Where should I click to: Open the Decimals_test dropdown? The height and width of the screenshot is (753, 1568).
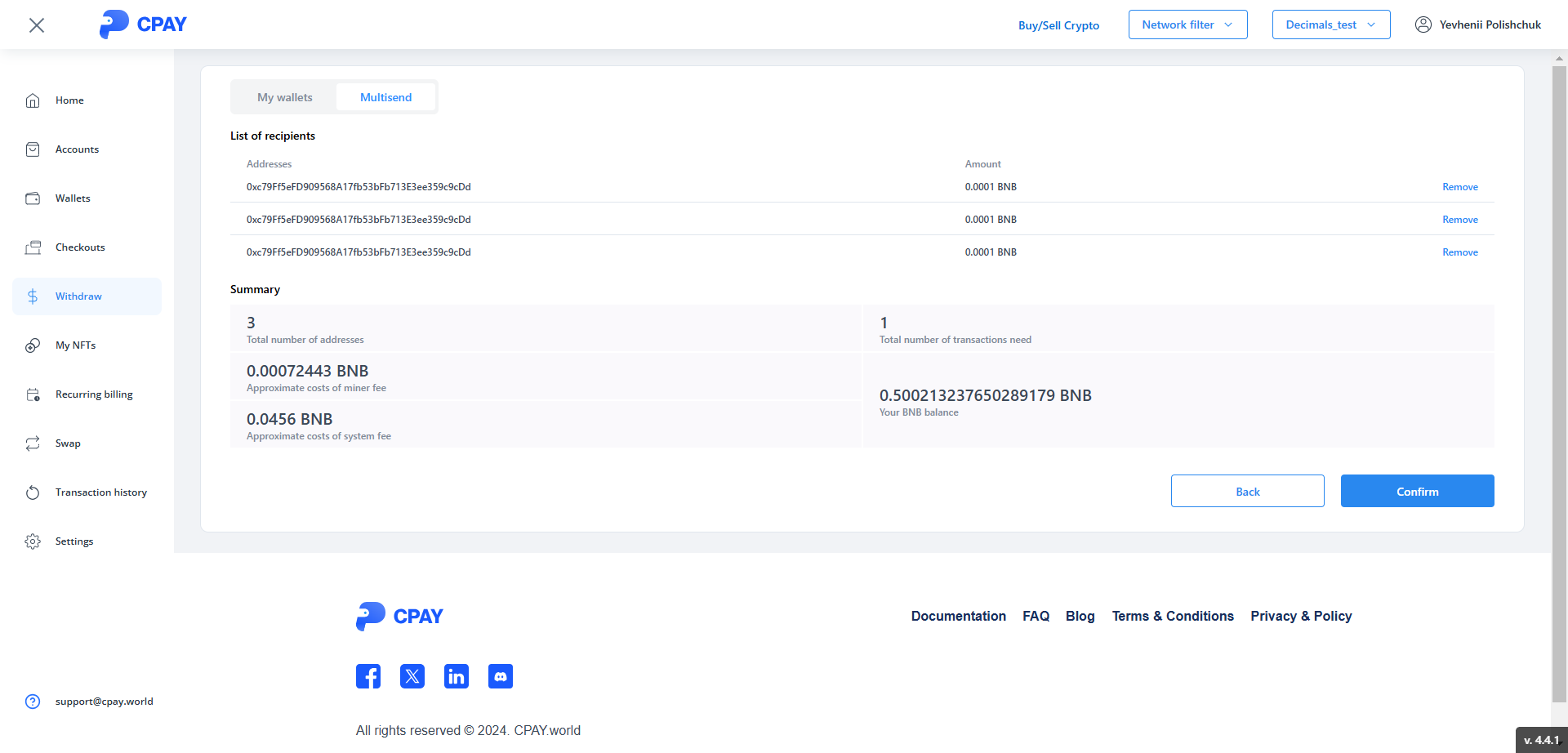coord(1330,25)
